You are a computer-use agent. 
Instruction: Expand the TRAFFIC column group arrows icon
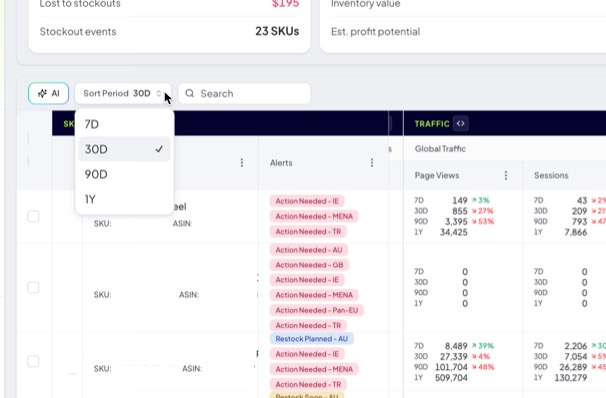(460, 124)
